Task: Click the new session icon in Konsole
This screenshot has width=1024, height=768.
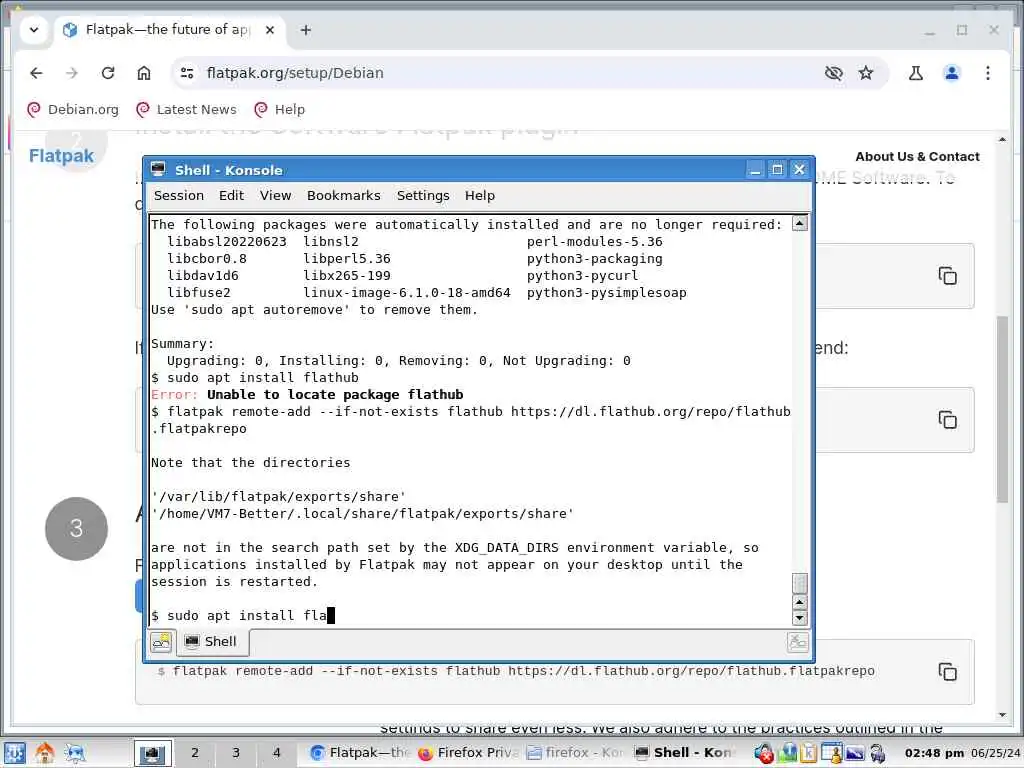Action: click(x=161, y=642)
